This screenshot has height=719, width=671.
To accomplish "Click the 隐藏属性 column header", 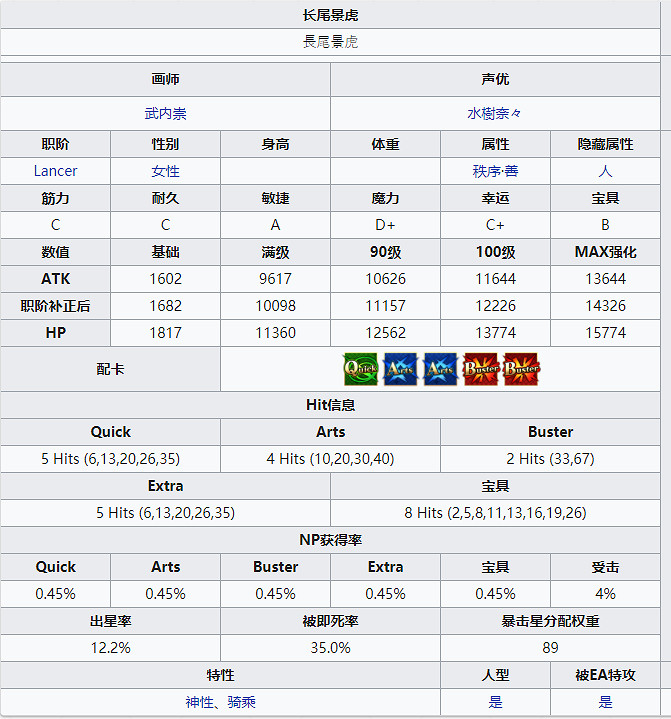I will point(605,144).
